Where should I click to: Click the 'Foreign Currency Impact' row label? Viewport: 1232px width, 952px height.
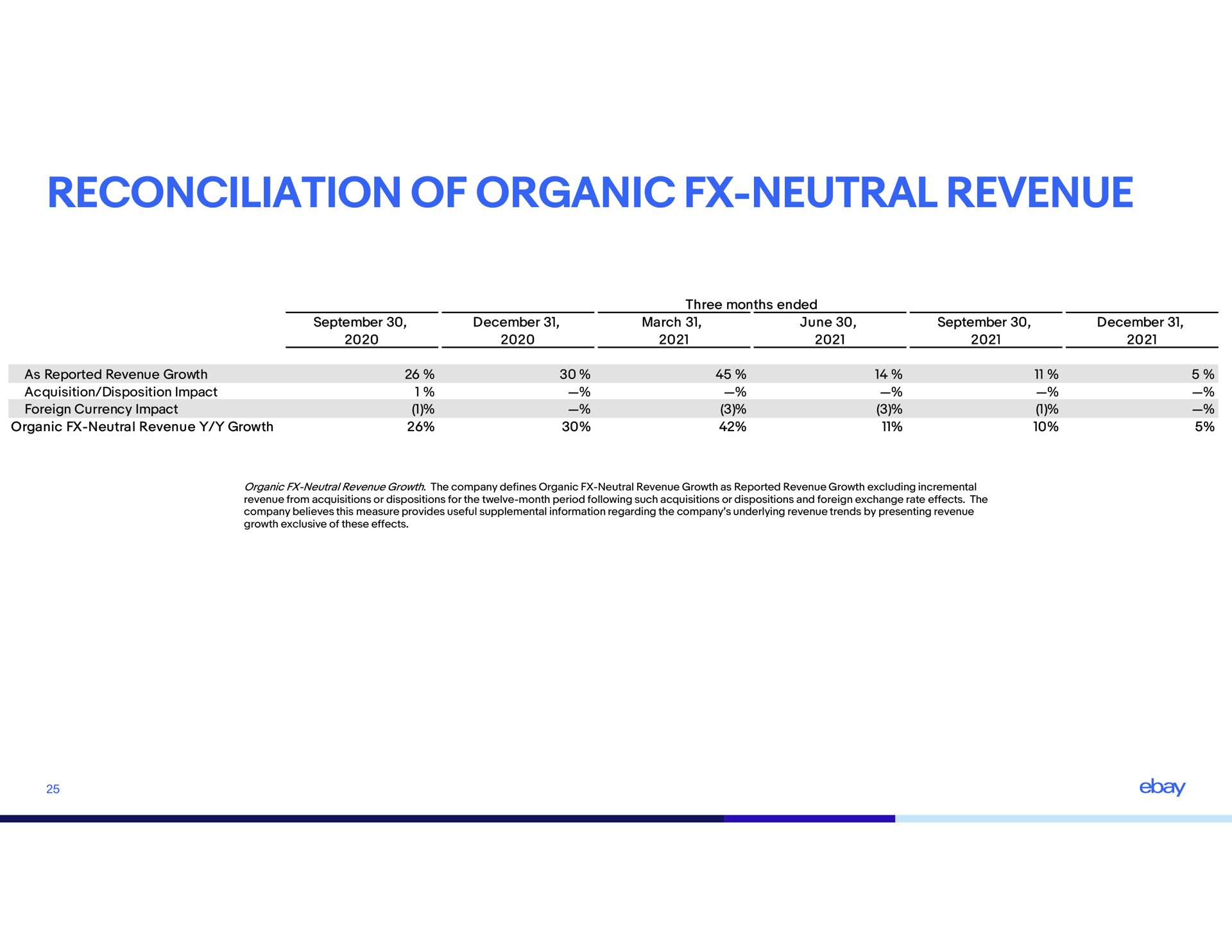(x=101, y=409)
